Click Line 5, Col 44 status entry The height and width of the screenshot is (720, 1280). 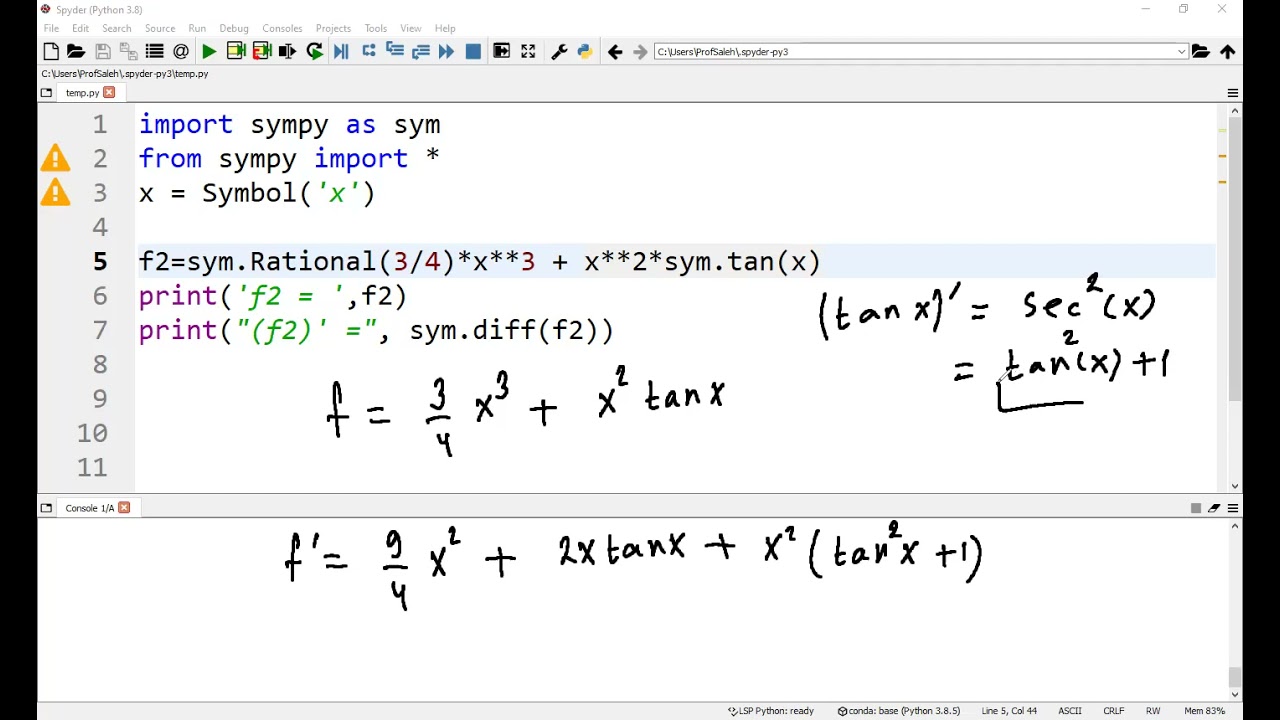coord(1009,711)
